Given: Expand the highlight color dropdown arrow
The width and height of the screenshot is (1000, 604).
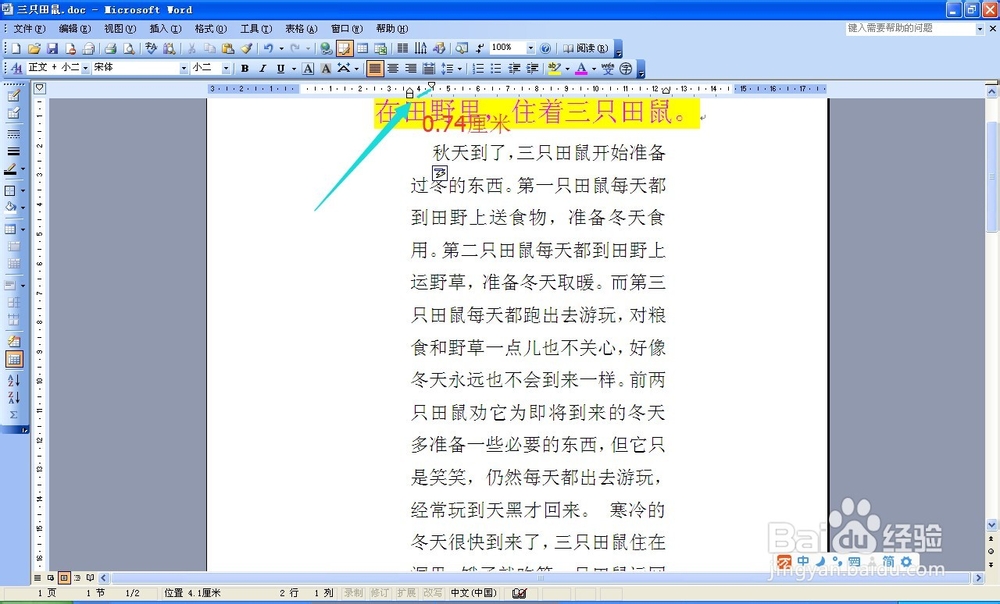Looking at the screenshot, I should 567,68.
